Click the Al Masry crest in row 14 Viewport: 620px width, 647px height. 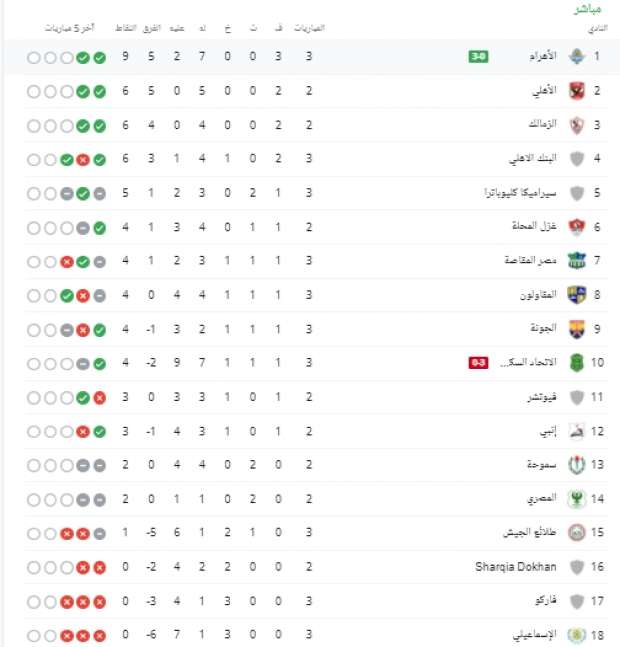point(577,499)
